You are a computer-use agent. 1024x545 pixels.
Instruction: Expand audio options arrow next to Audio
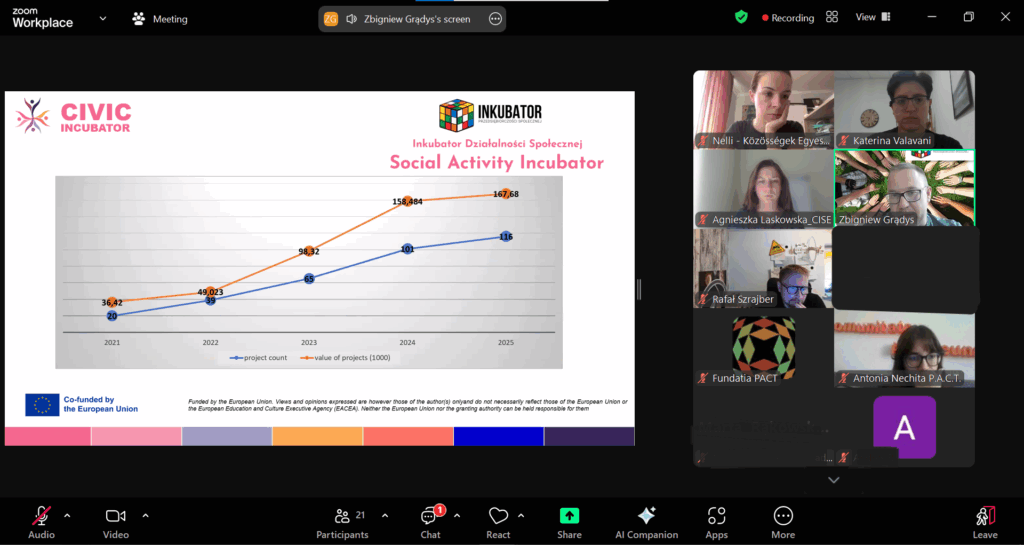coord(67,515)
